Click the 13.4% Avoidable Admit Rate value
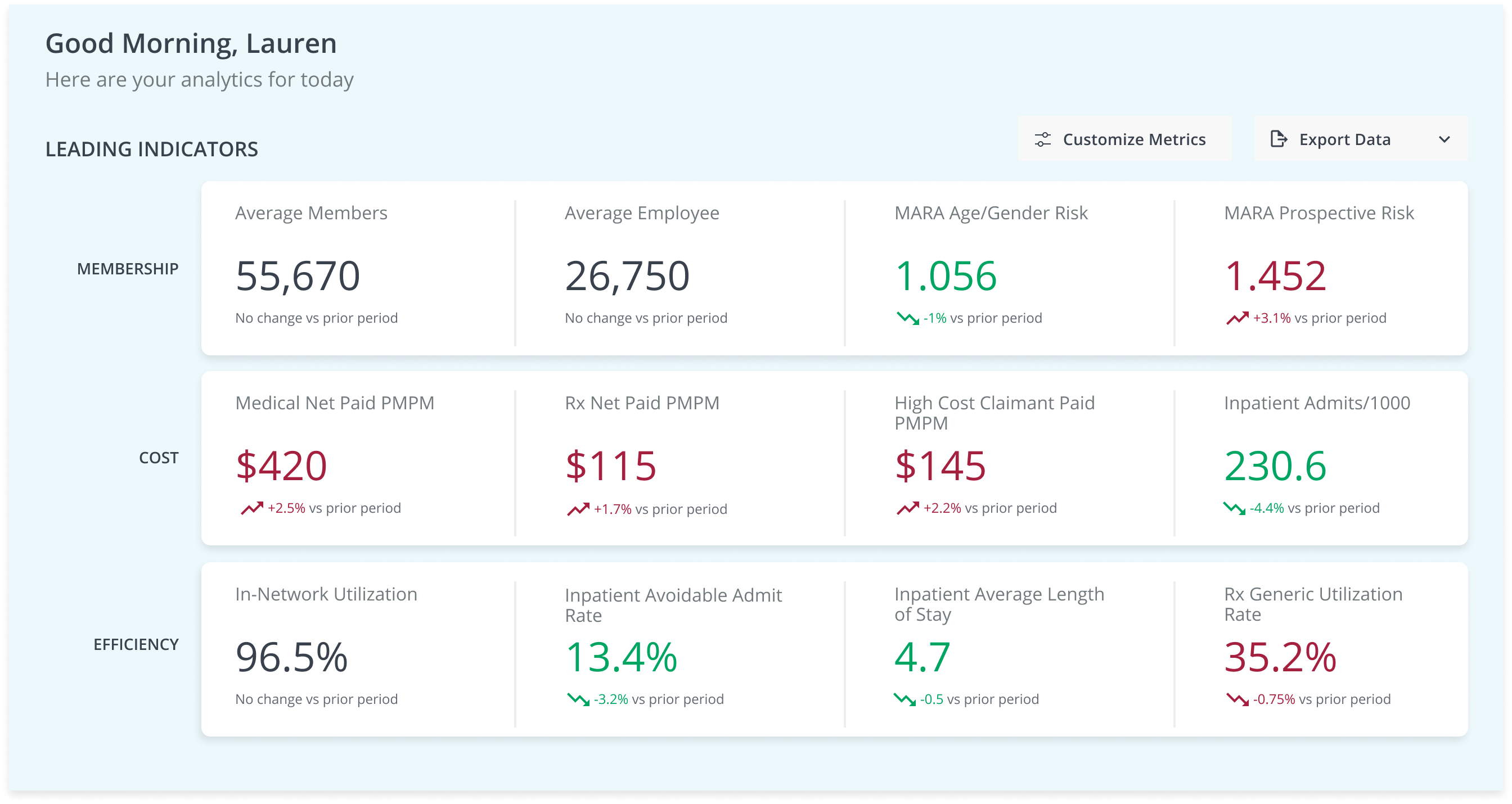Image resolution: width=1512 pixels, height=804 pixels. point(621,657)
